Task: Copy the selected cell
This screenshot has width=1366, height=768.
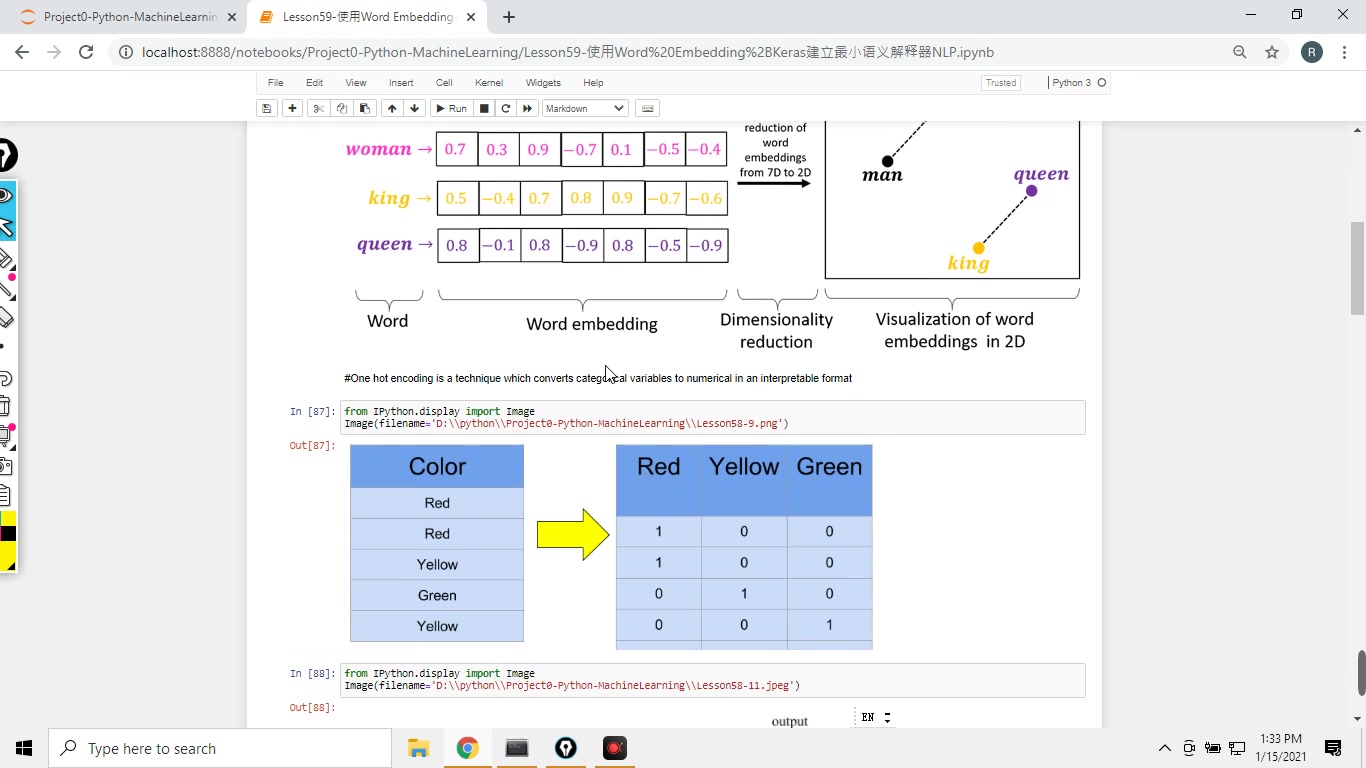Action: pyautogui.click(x=342, y=108)
